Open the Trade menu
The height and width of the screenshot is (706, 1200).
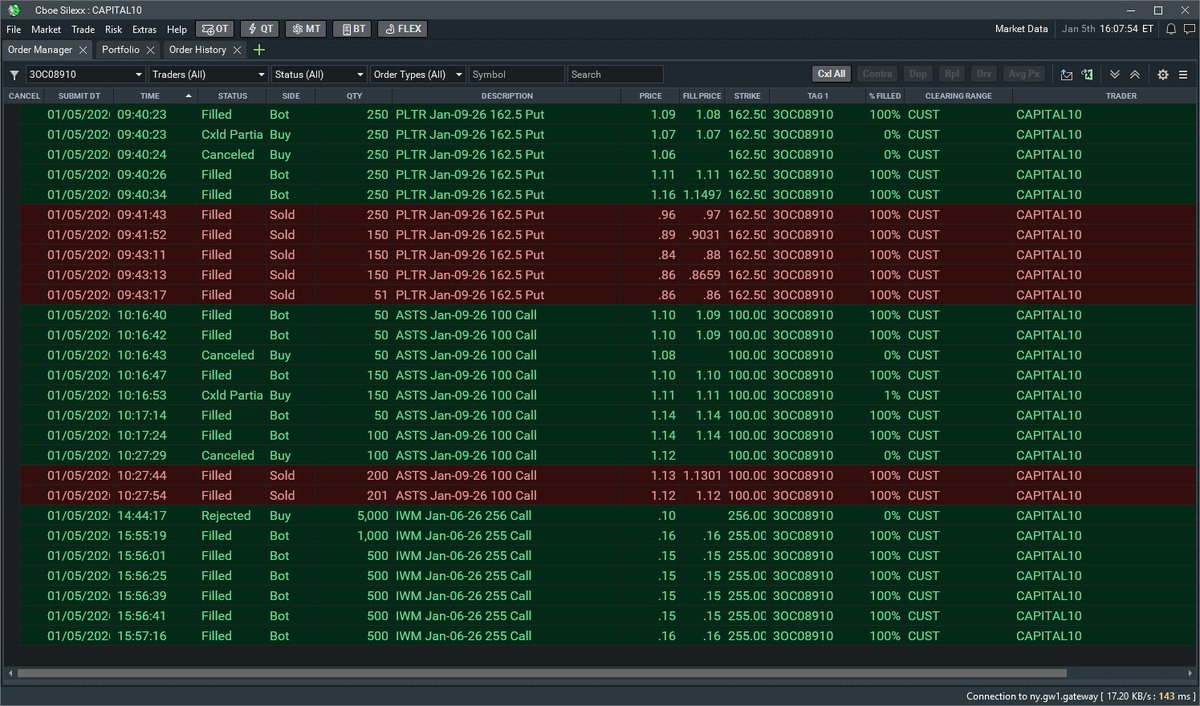pos(84,29)
